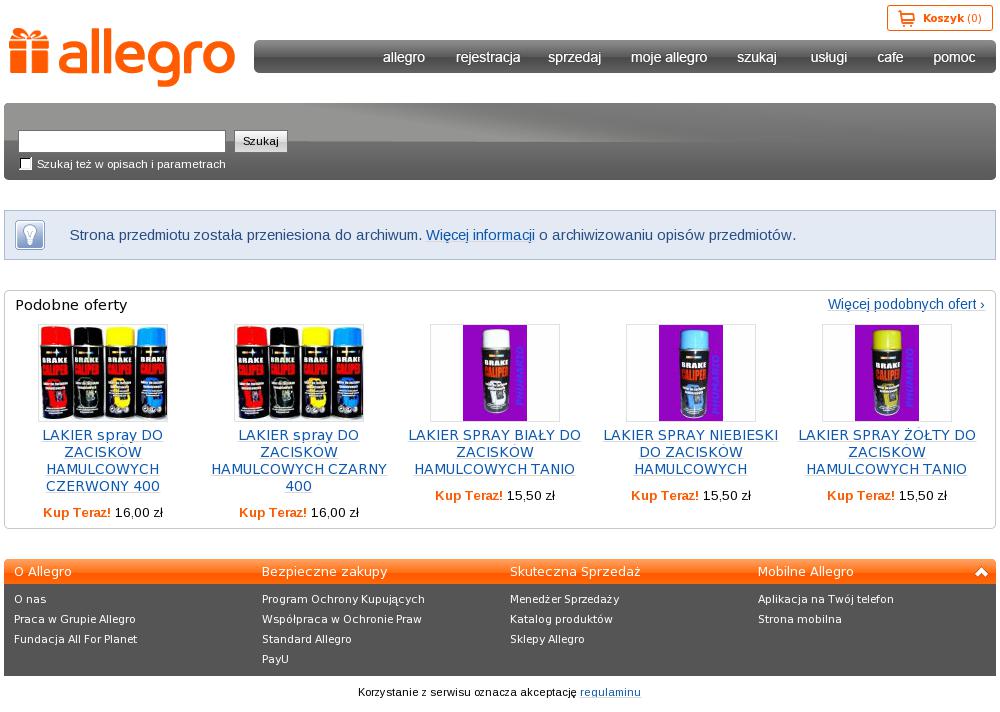The image size is (1000, 712).
Task: Open the Koszyk (0) cart button
Action: coord(940,19)
